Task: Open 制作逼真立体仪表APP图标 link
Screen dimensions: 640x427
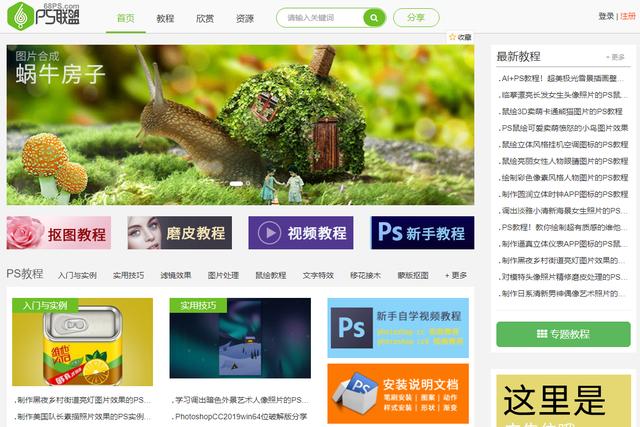Action: pyautogui.click(x=562, y=244)
